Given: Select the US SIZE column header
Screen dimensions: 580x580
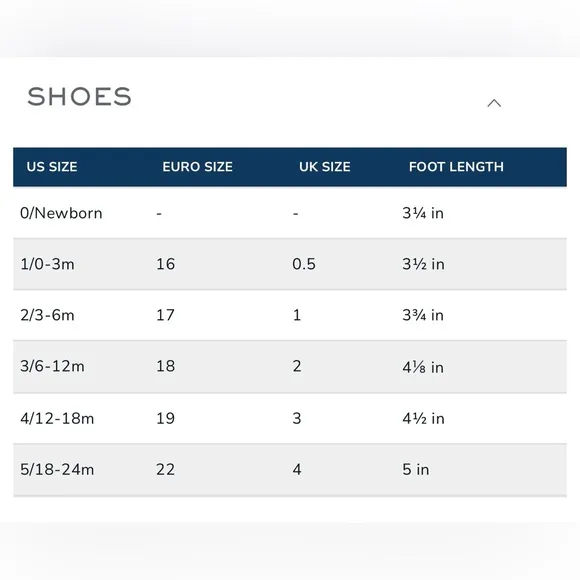Looking at the screenshot, I should (52, 167).
